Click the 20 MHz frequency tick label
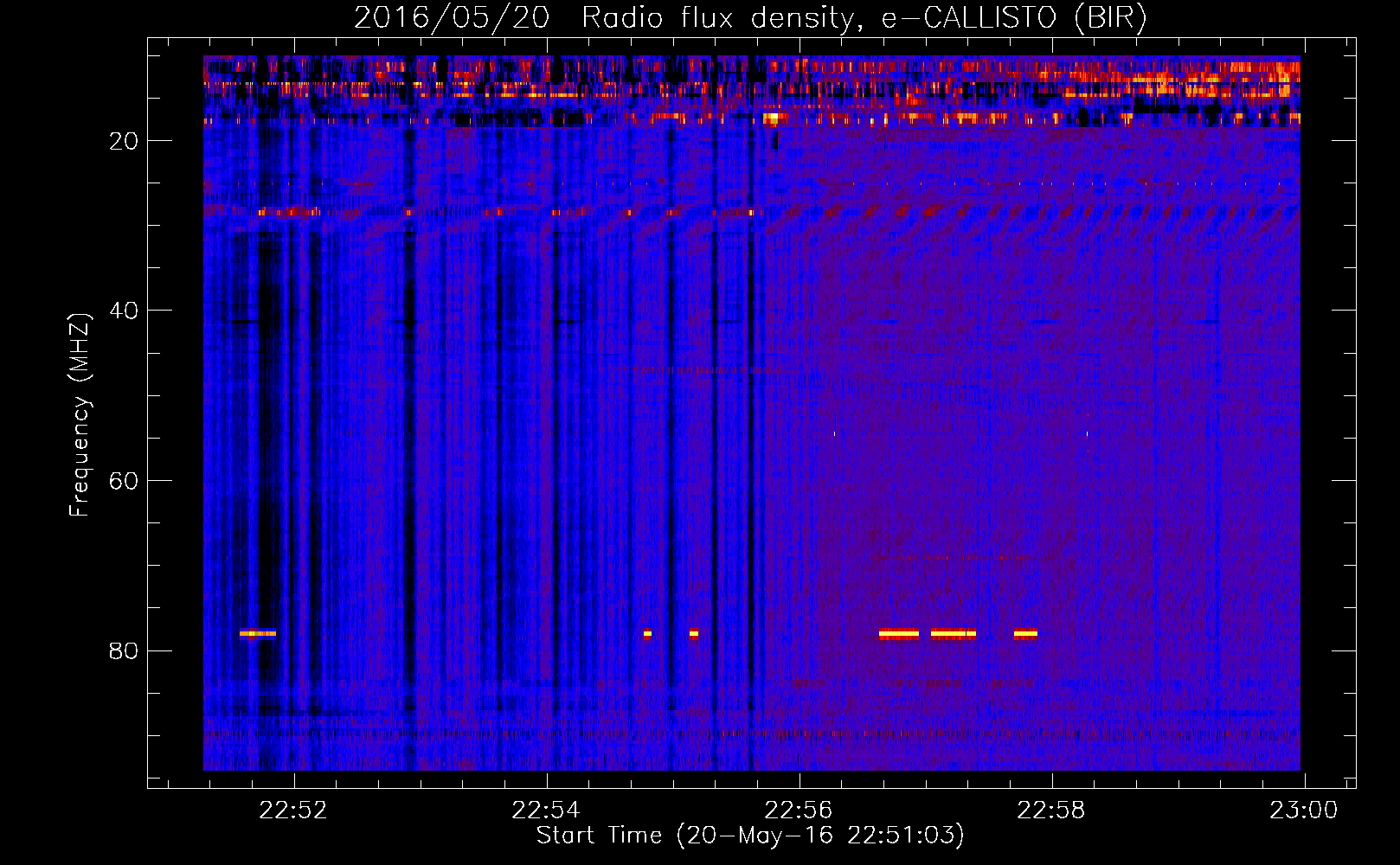This screenshot has width=1400, height=865. [x=124, y=141]
